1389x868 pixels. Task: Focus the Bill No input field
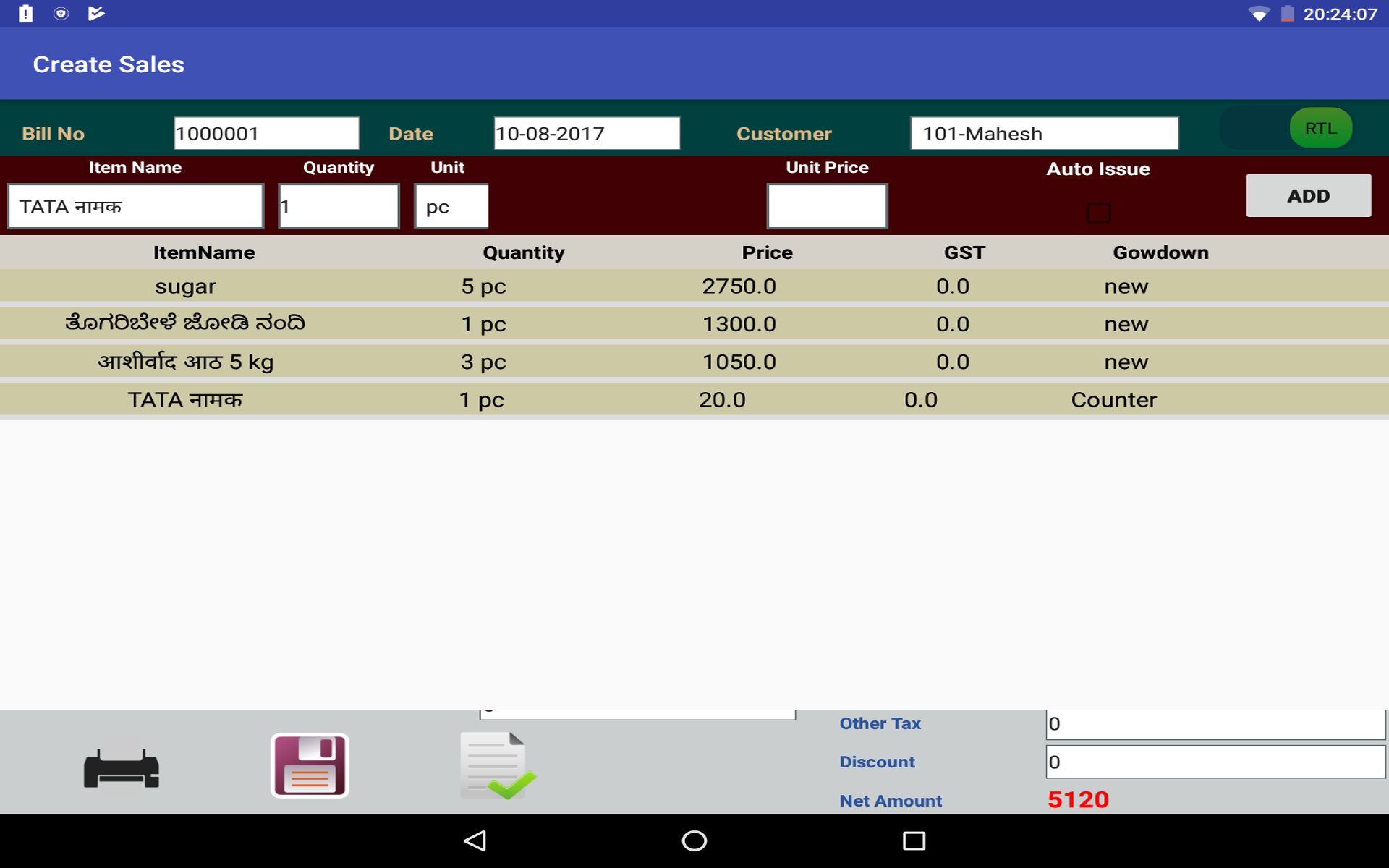pos(266,133)
